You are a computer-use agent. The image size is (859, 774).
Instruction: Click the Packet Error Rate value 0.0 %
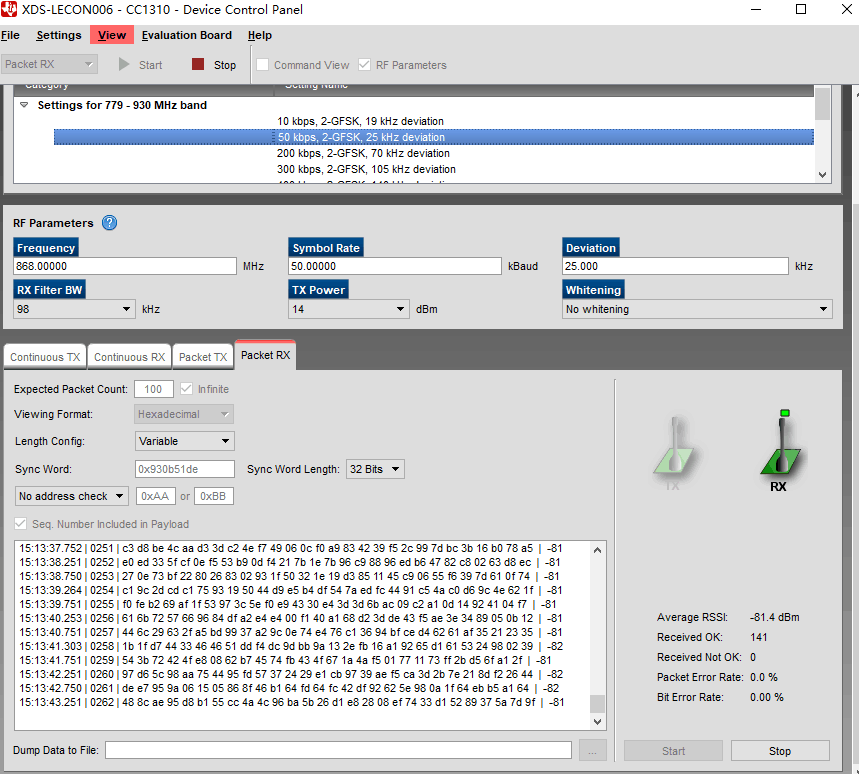click(x=764, y=677)
